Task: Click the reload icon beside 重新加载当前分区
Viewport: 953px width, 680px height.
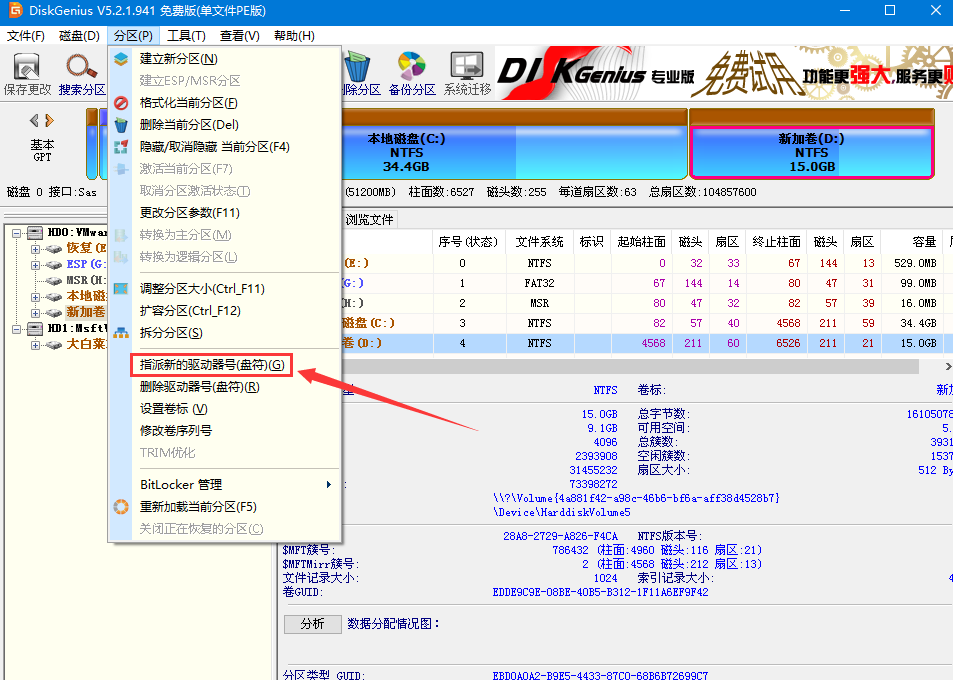Action: (121, 507)
